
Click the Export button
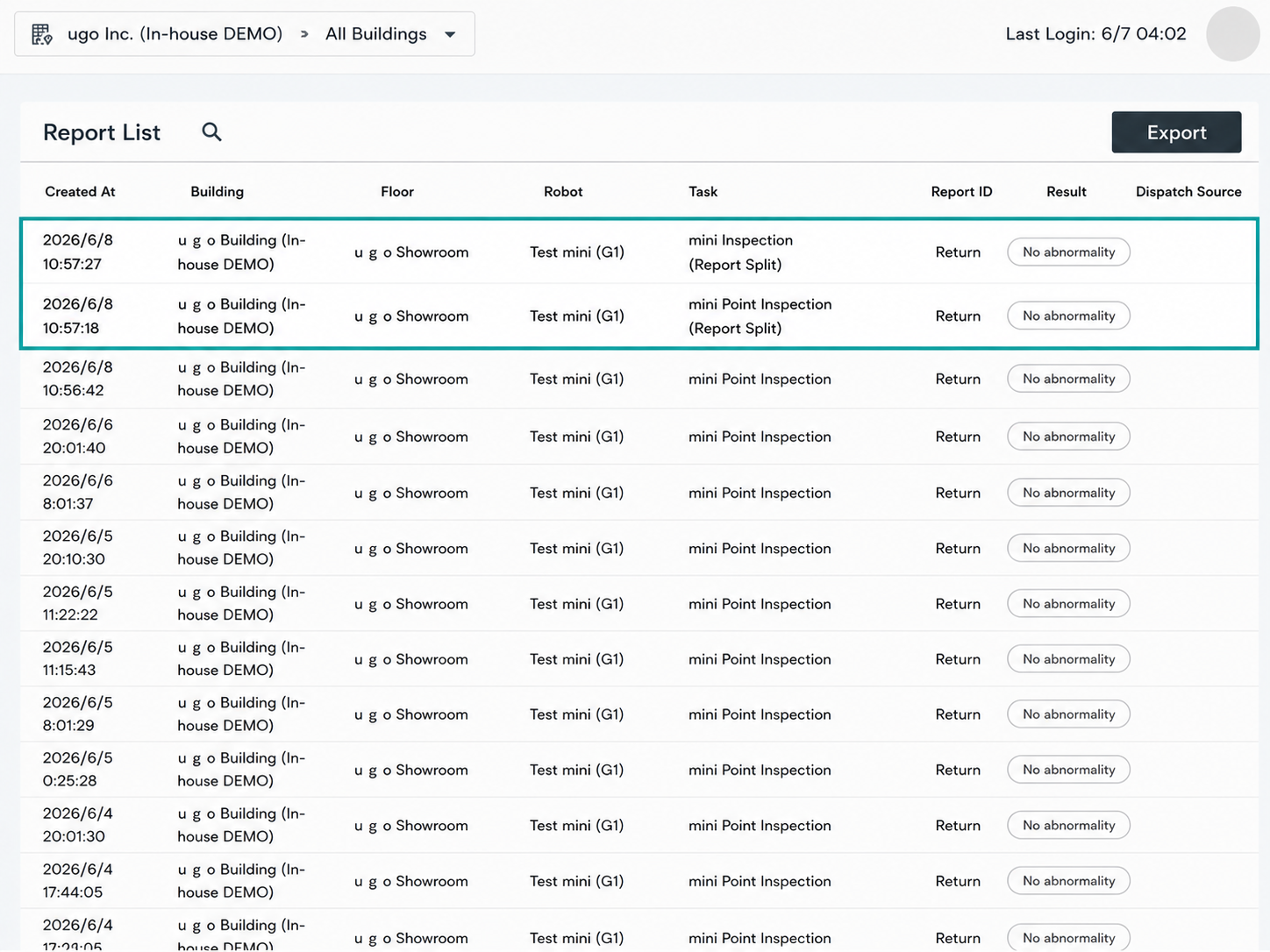pyautogui.click(x=1176, y=132)
